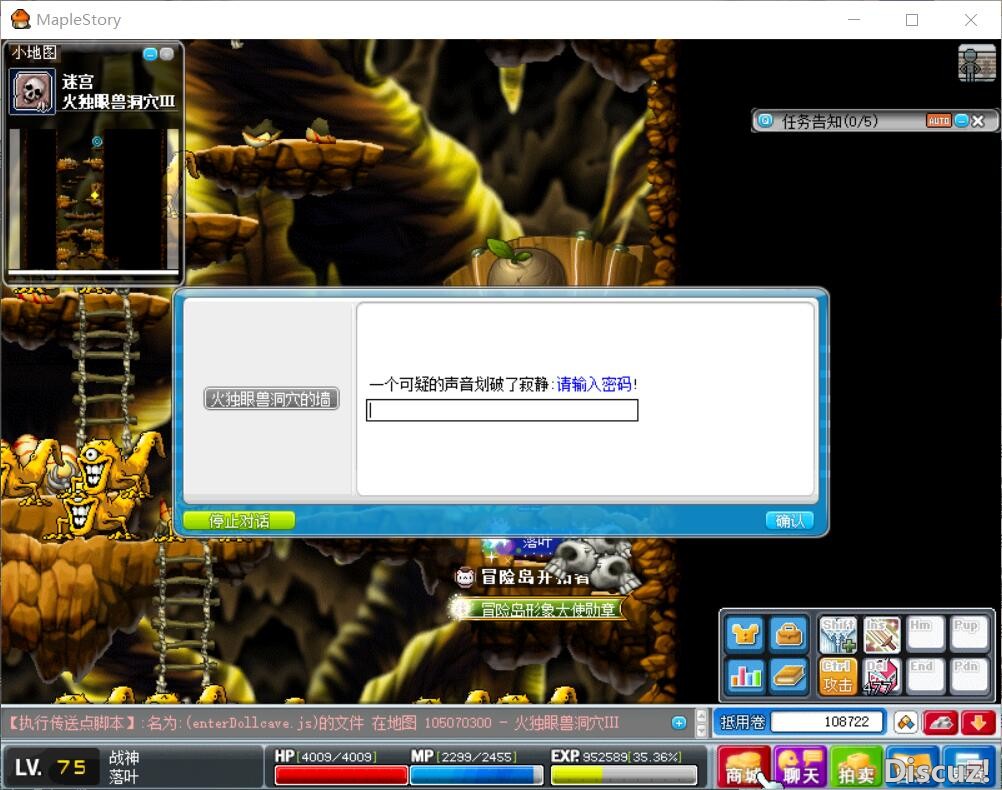The image size is (1002, 790).
Task: Click the 任务告知(0/5) title text
Action: [830, 121]
